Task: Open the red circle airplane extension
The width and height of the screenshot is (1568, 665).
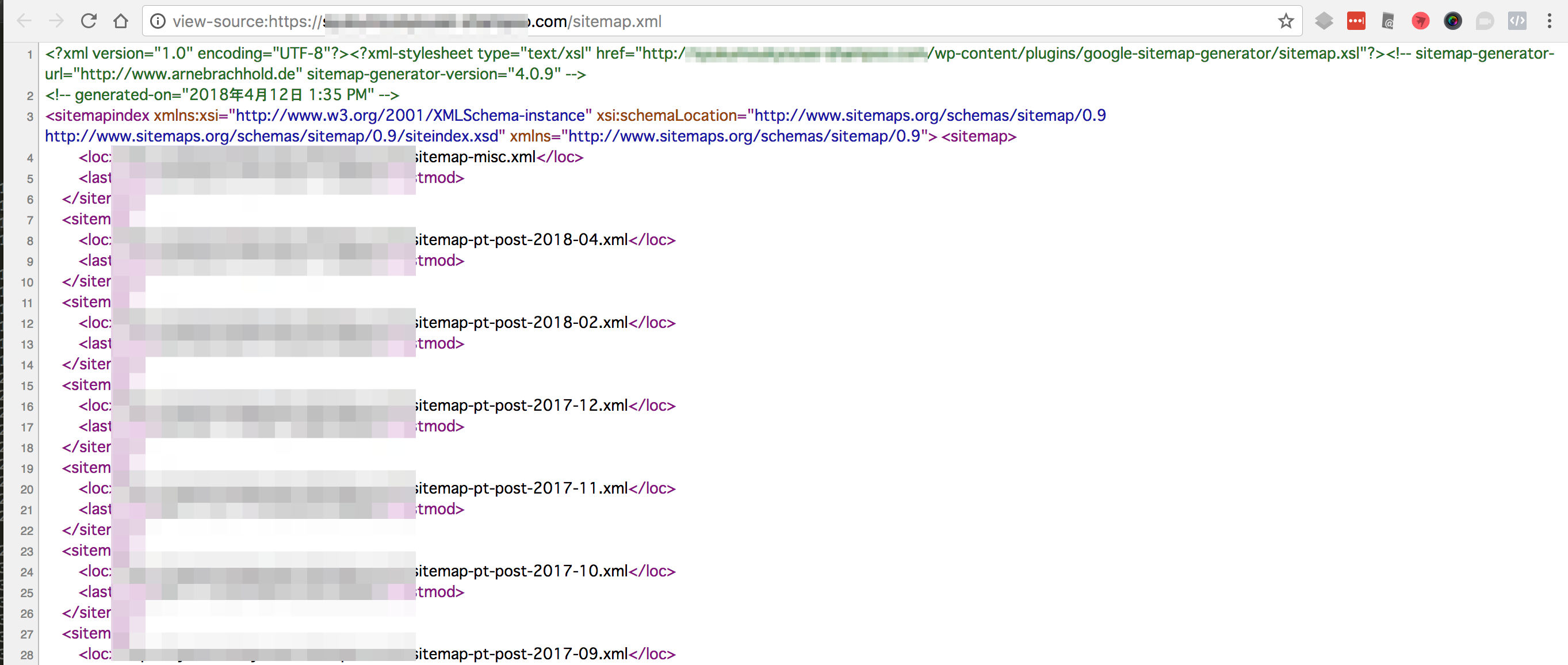Action: coord(1420,21)
